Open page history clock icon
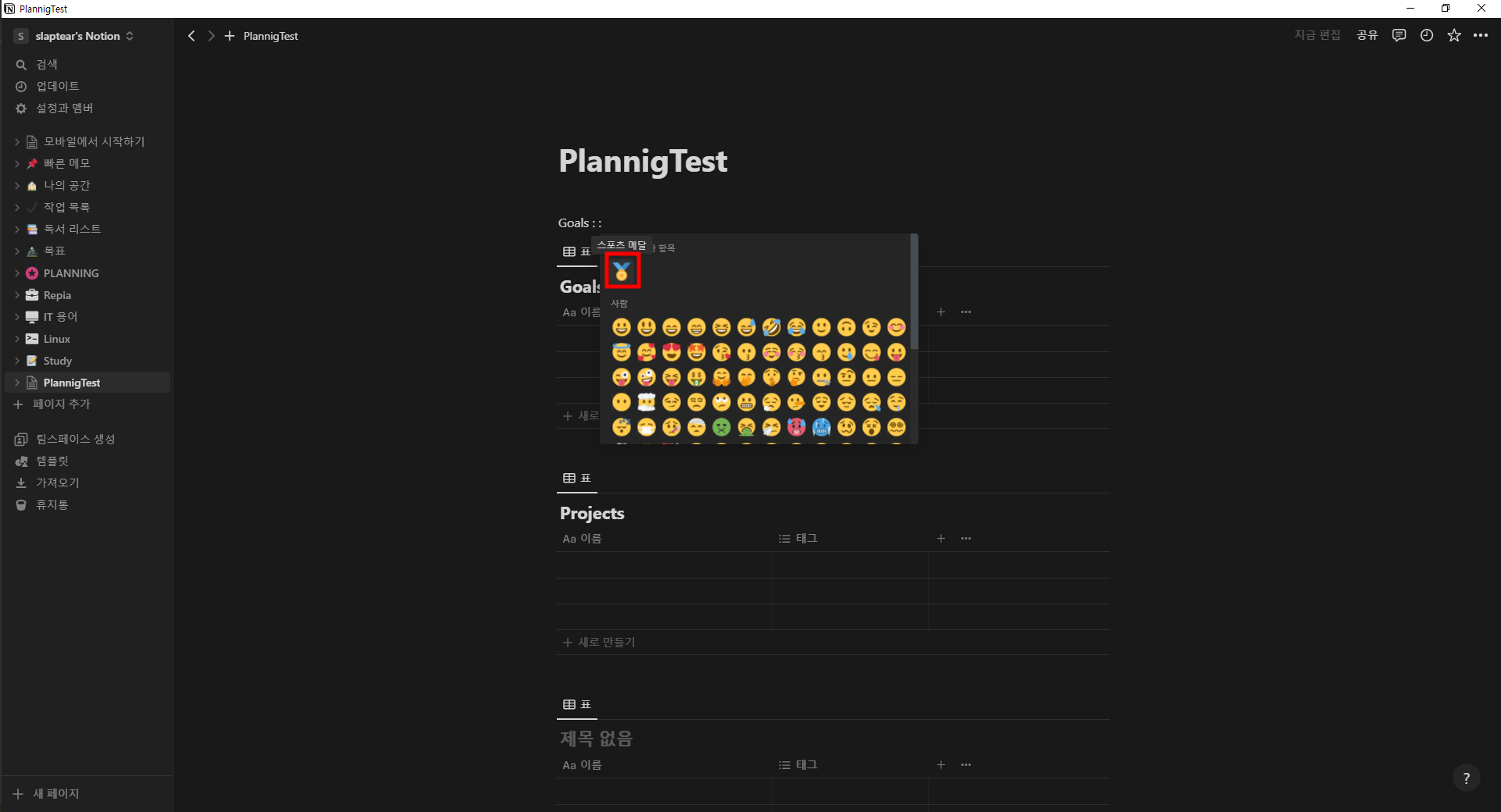The image size is (1501, 812). point(1426,36)
